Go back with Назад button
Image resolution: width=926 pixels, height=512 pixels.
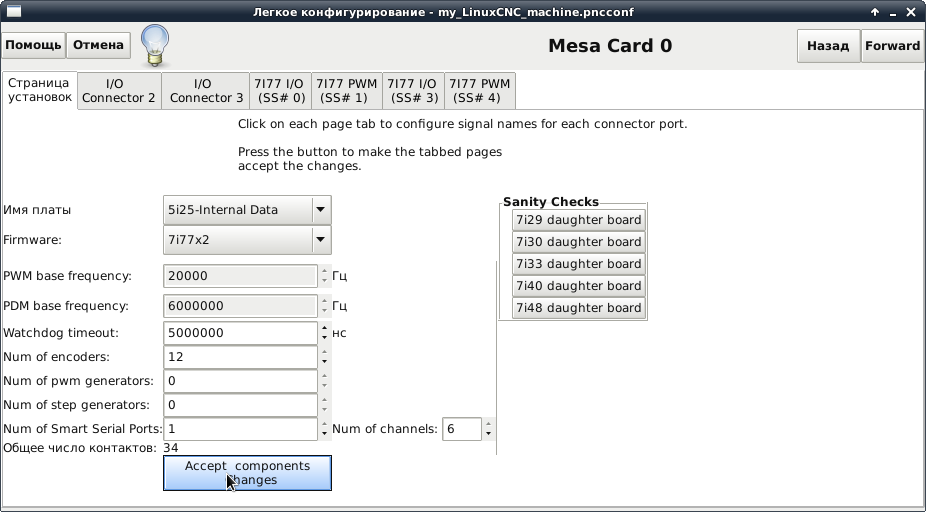click(x=827, y=46)
